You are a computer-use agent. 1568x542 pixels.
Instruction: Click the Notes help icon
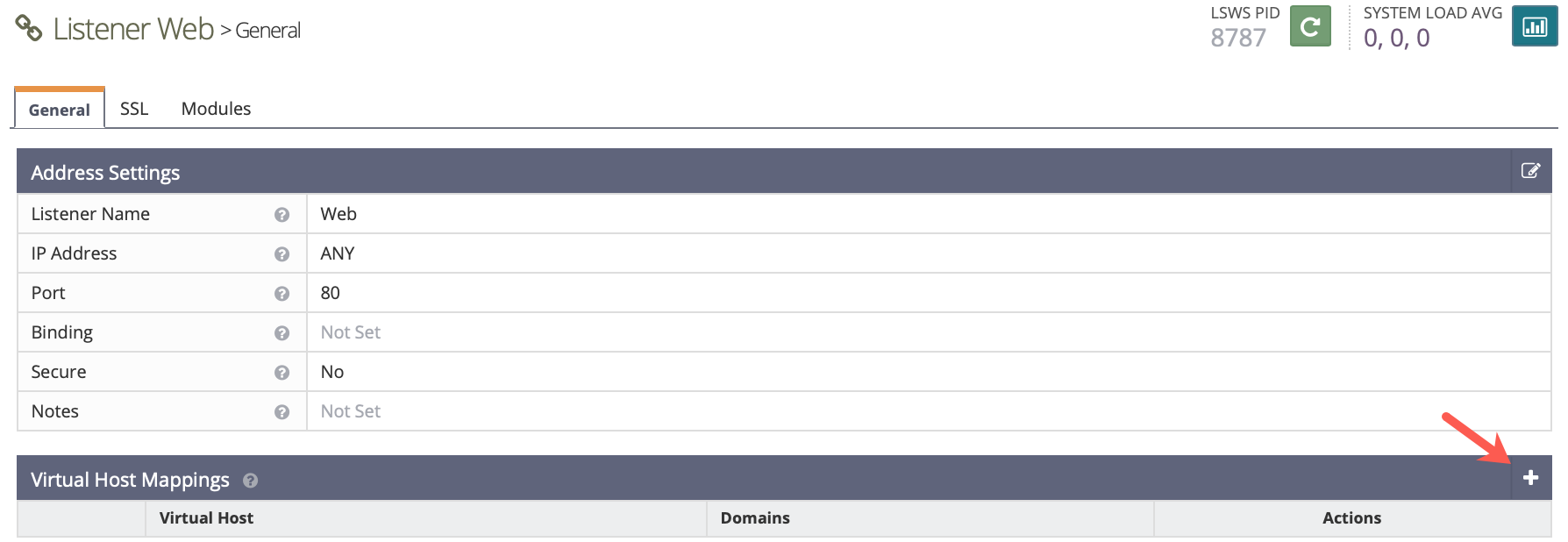282,412
